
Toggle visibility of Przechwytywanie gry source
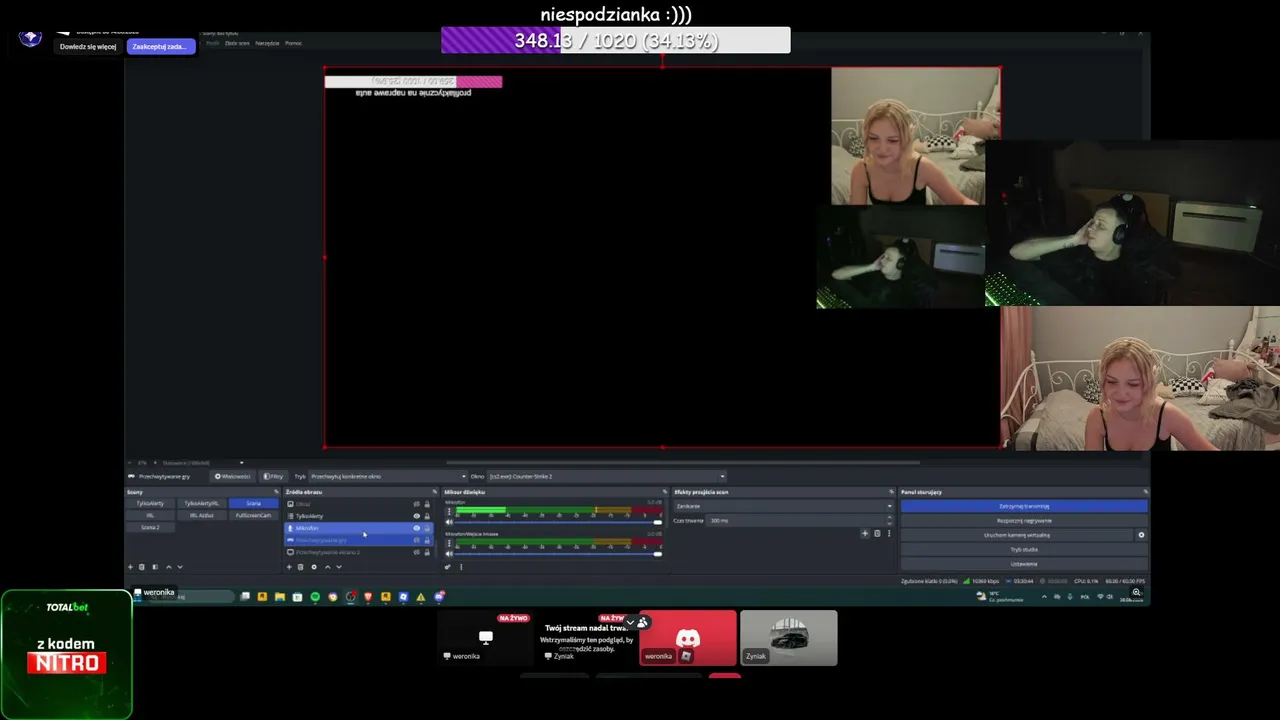[416, 540]
